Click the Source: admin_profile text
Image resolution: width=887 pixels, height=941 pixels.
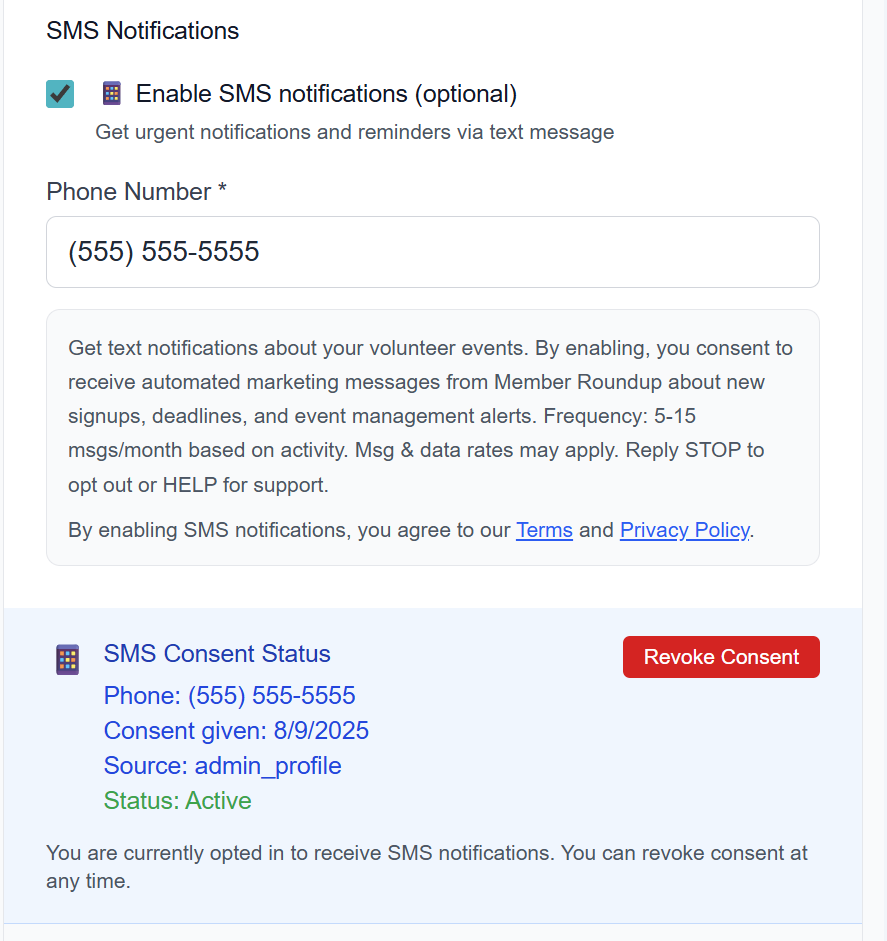[x=223, y=766]
